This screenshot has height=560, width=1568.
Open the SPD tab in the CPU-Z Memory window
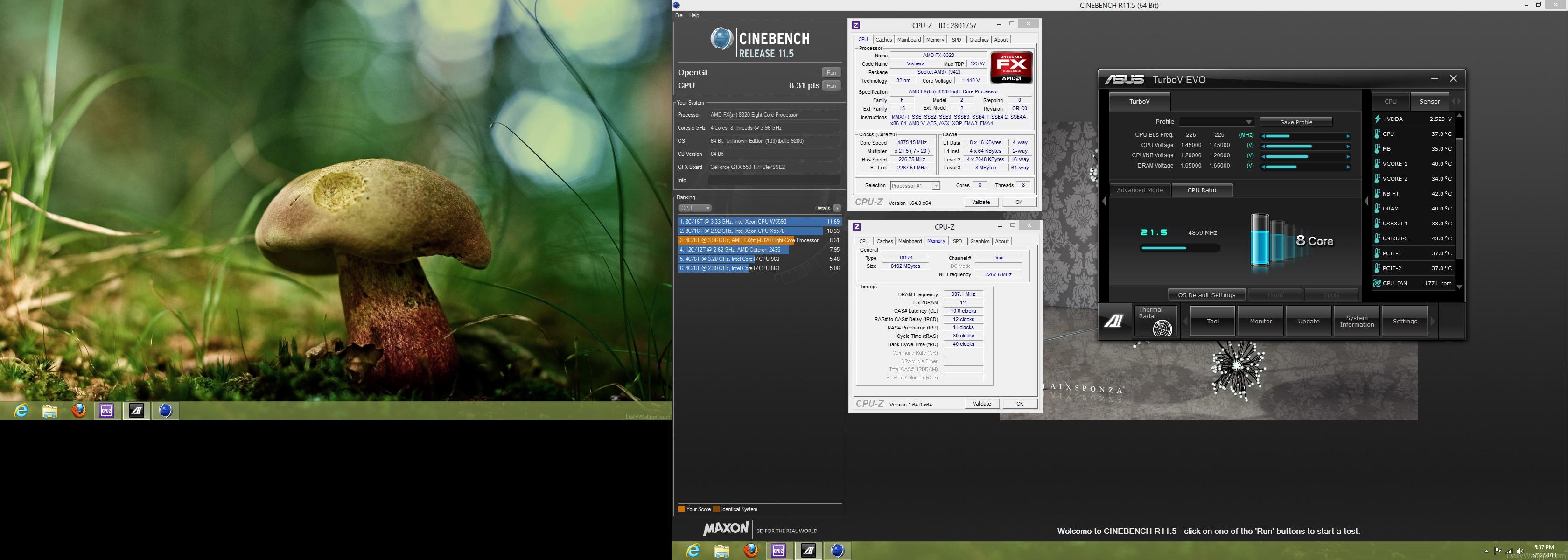pos(958,241)
